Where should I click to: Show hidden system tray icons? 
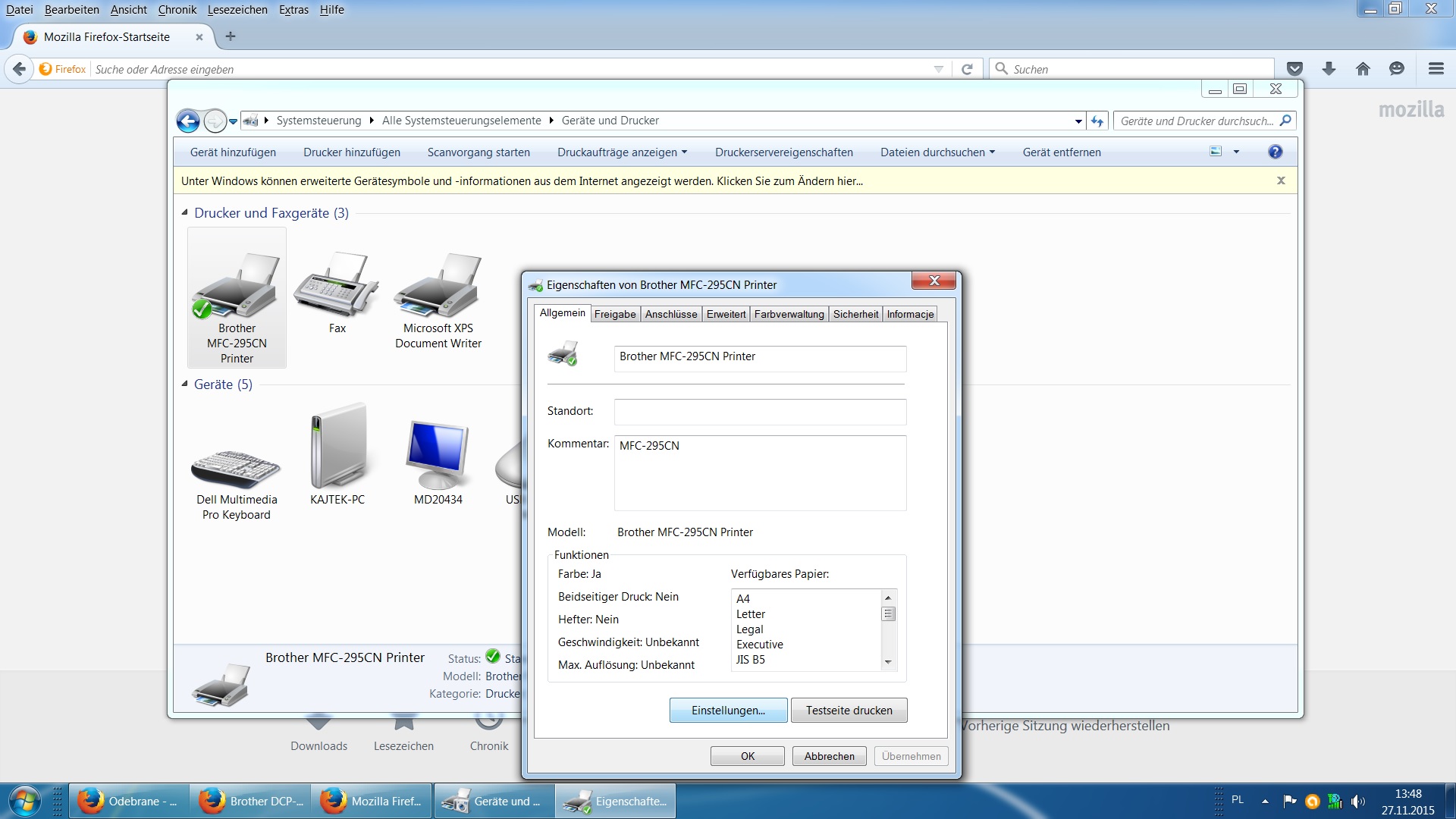(x=1265, y=801)
